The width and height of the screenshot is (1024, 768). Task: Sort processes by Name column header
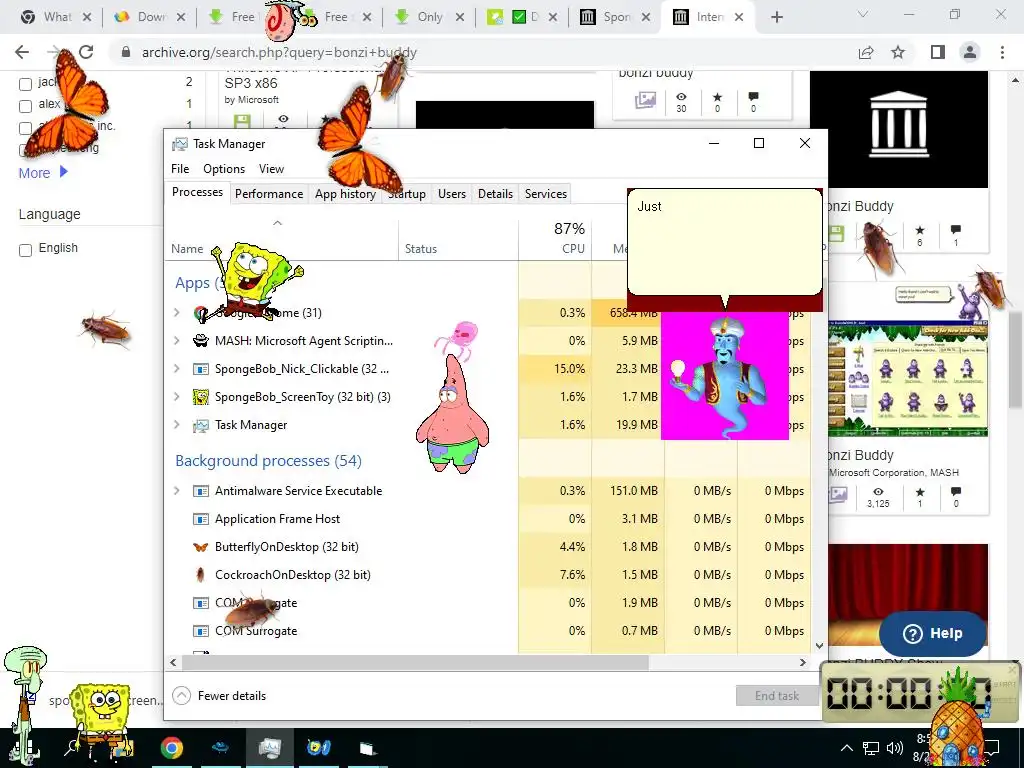pos(281,239)
